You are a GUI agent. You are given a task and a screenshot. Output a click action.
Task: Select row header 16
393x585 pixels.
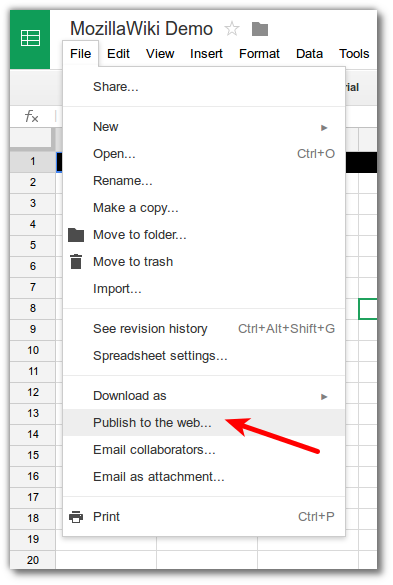[33, 476]
